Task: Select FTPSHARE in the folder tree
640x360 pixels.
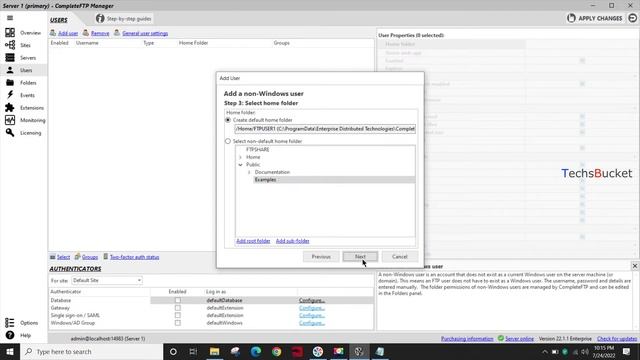Action: pos(258,149)
